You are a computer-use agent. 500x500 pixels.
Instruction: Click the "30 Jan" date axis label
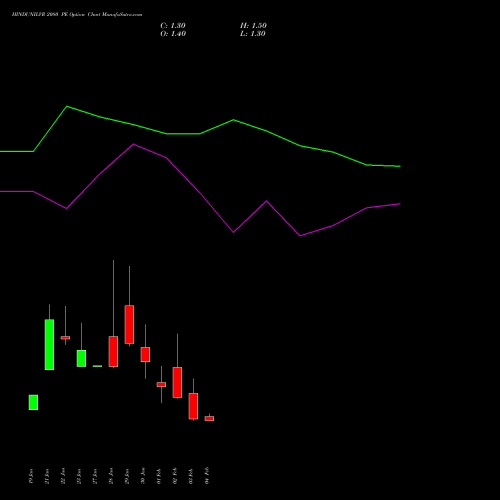click(143, 476)
